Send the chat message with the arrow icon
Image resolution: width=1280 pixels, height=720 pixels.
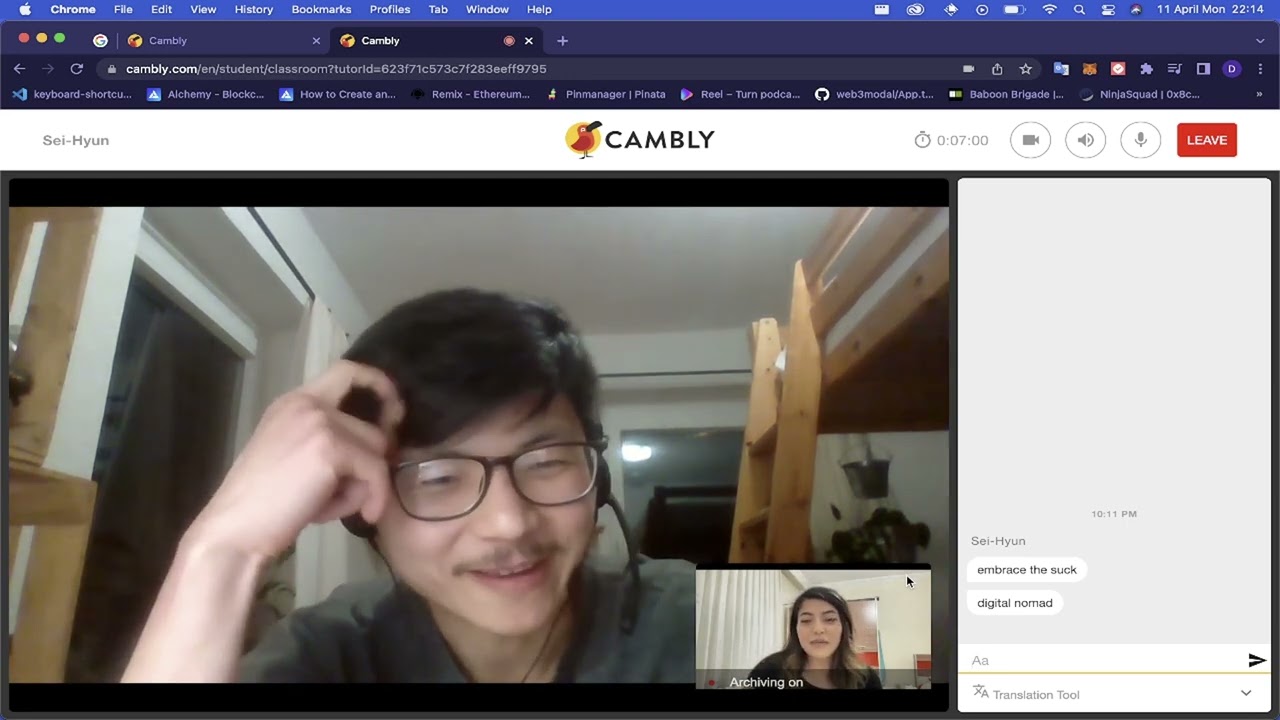[x=1257, y=660]
